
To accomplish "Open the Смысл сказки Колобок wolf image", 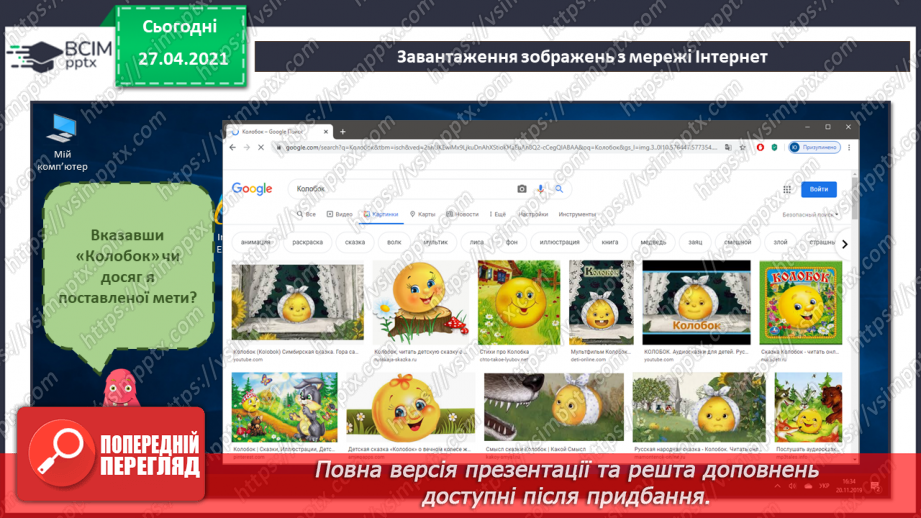I will pyautogui.click(x=554, y=407).
